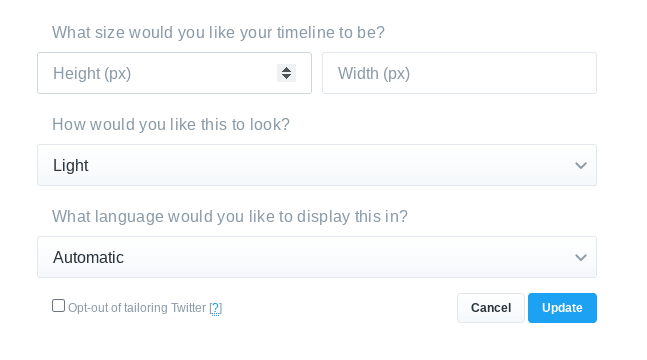
Task: Enable the Opt-out of tailoring Twitter checkbox
Action: [x=59, y=306]
